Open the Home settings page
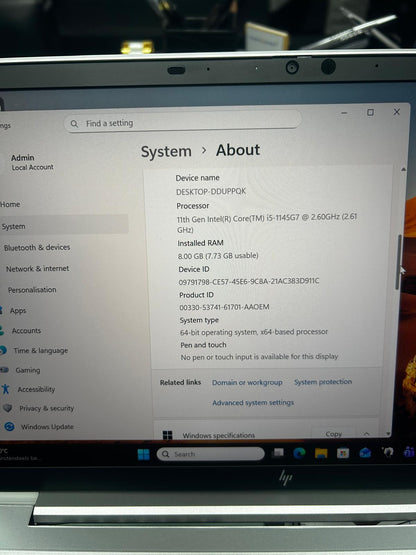 [10, 205]
